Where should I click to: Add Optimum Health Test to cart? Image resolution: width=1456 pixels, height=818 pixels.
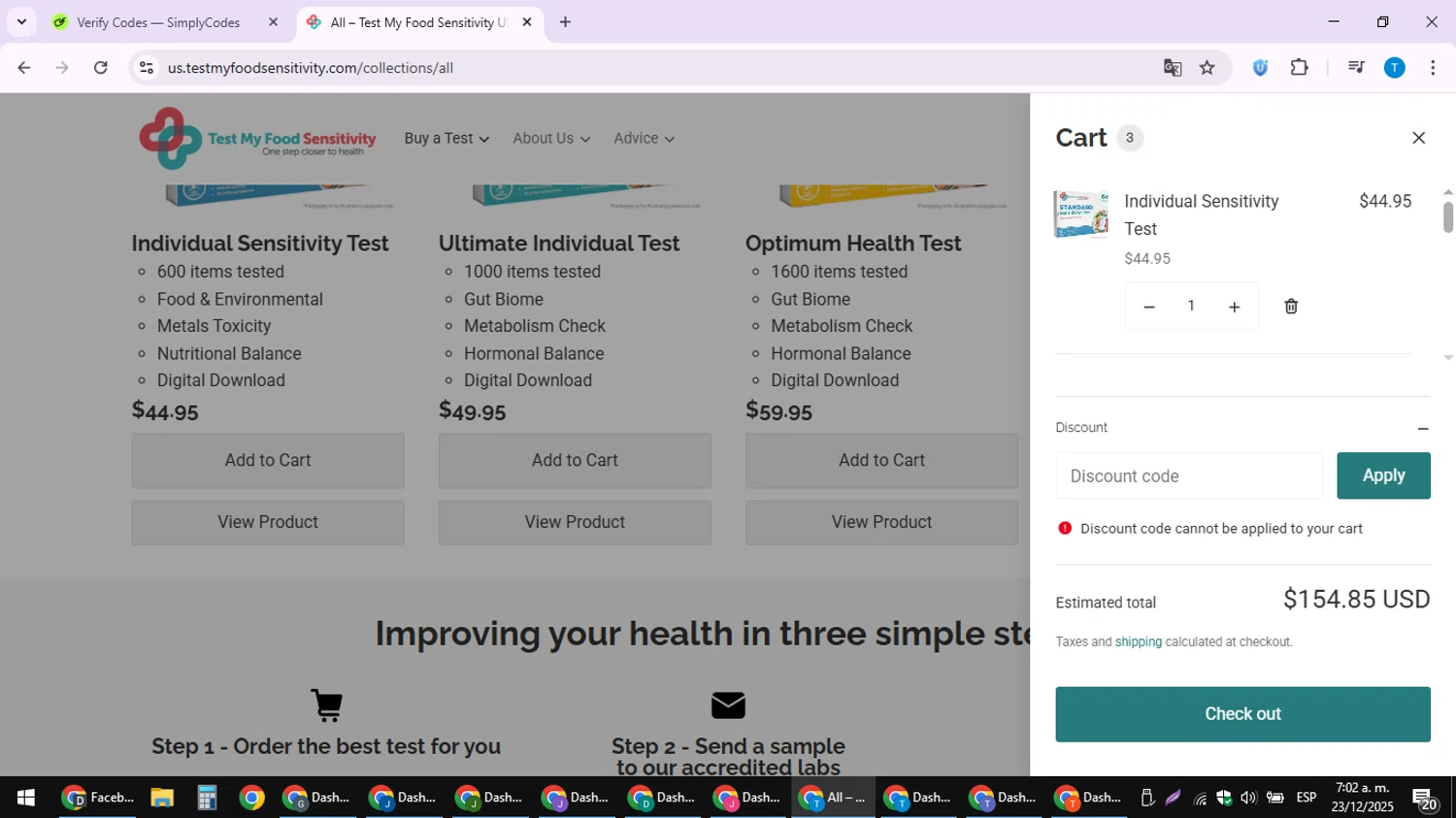(x=881, y=460)
